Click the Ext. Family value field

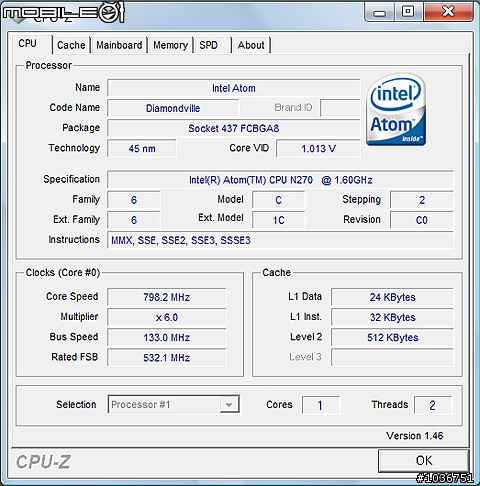pos(134,220)
